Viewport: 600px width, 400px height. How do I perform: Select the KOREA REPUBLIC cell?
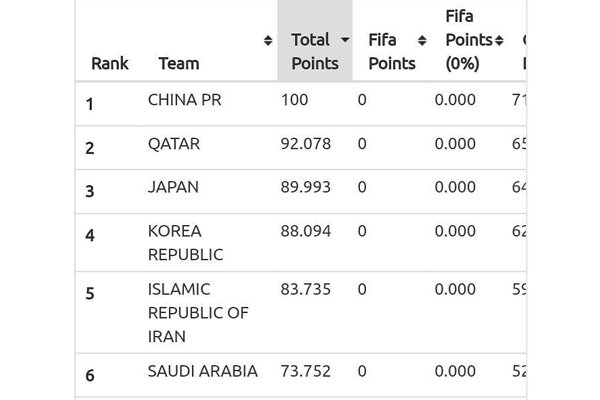pyautogui.click(x=185, y=242)
